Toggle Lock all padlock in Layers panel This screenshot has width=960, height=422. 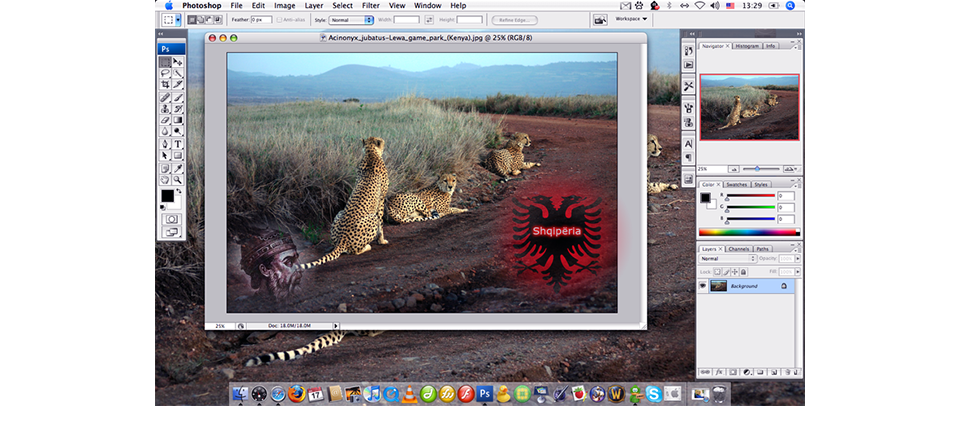(743, 272)
